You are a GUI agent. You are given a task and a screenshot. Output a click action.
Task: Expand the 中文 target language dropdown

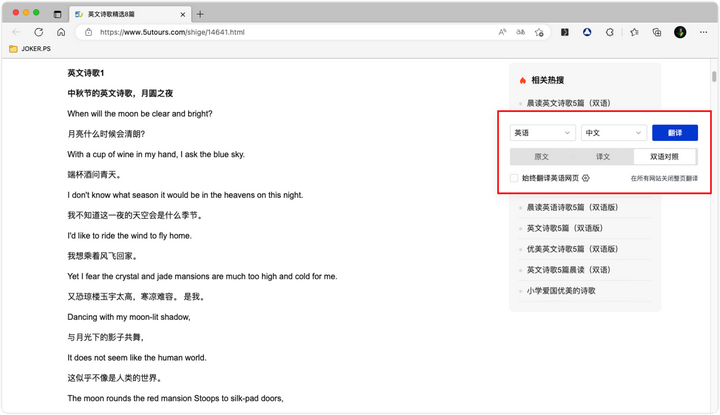coord(613,133)
